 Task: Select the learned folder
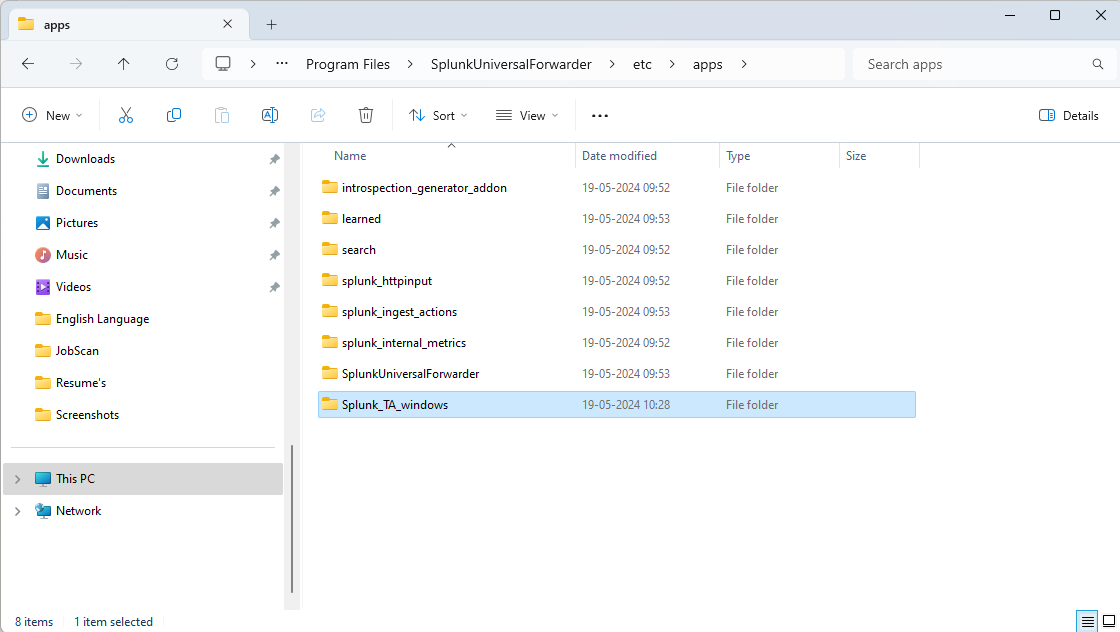[x=617, y=219]
